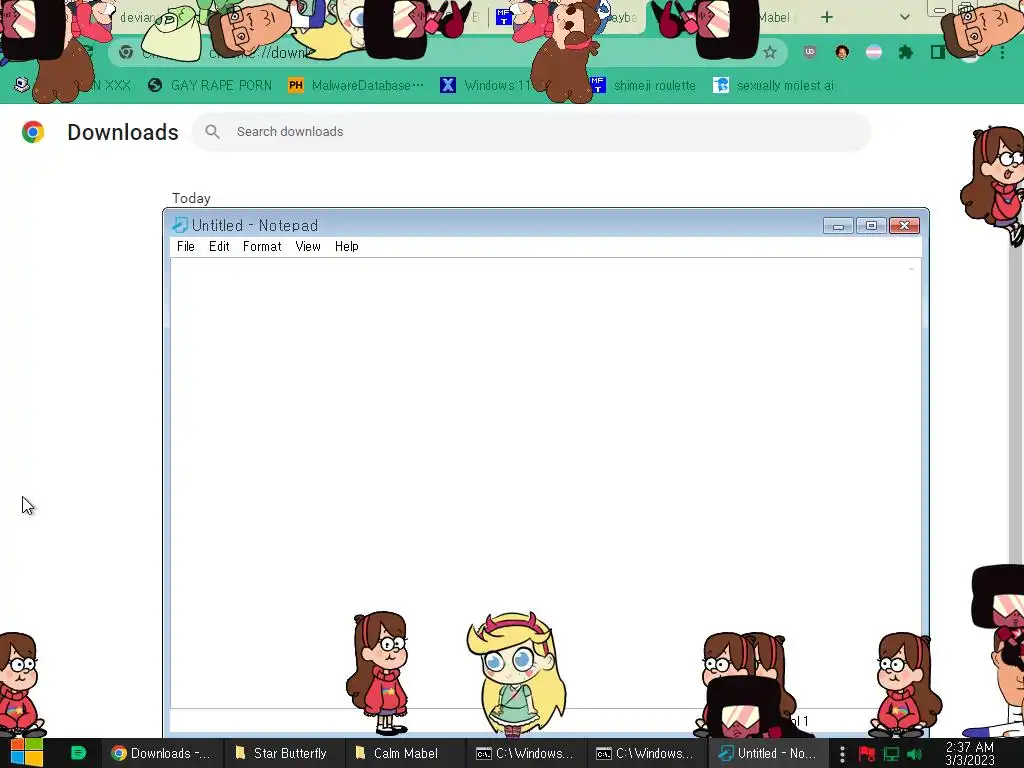Open Chrome tab search chevron
The image size is (1024, 768).
click(904, 18)
